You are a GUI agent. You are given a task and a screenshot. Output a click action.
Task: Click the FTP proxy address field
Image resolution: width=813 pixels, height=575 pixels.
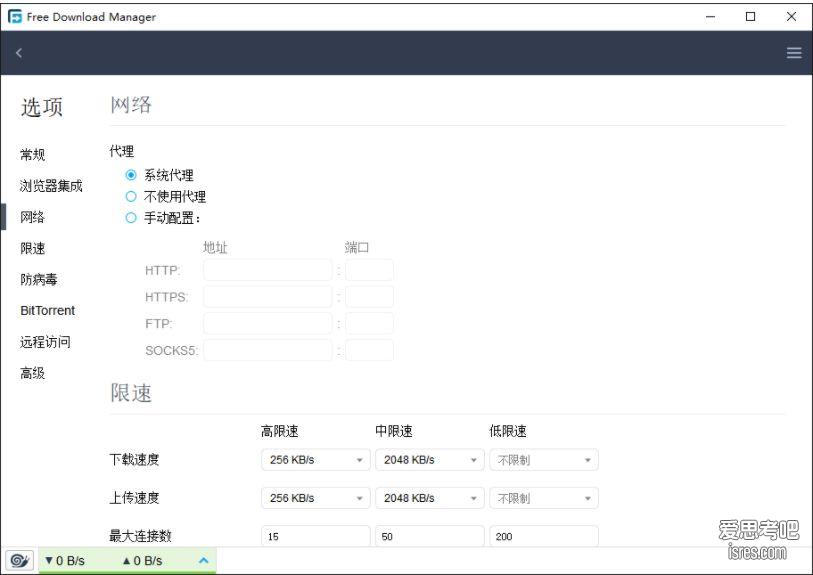(x=268, y=324)
